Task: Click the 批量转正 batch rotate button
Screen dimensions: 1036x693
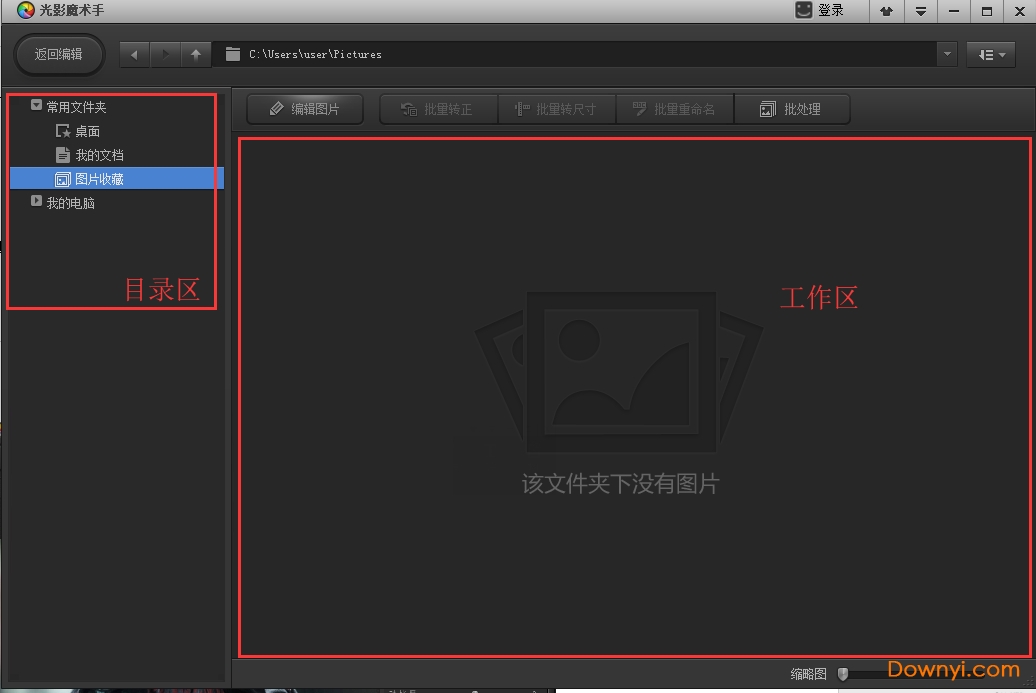Action: tap(438, 109)
